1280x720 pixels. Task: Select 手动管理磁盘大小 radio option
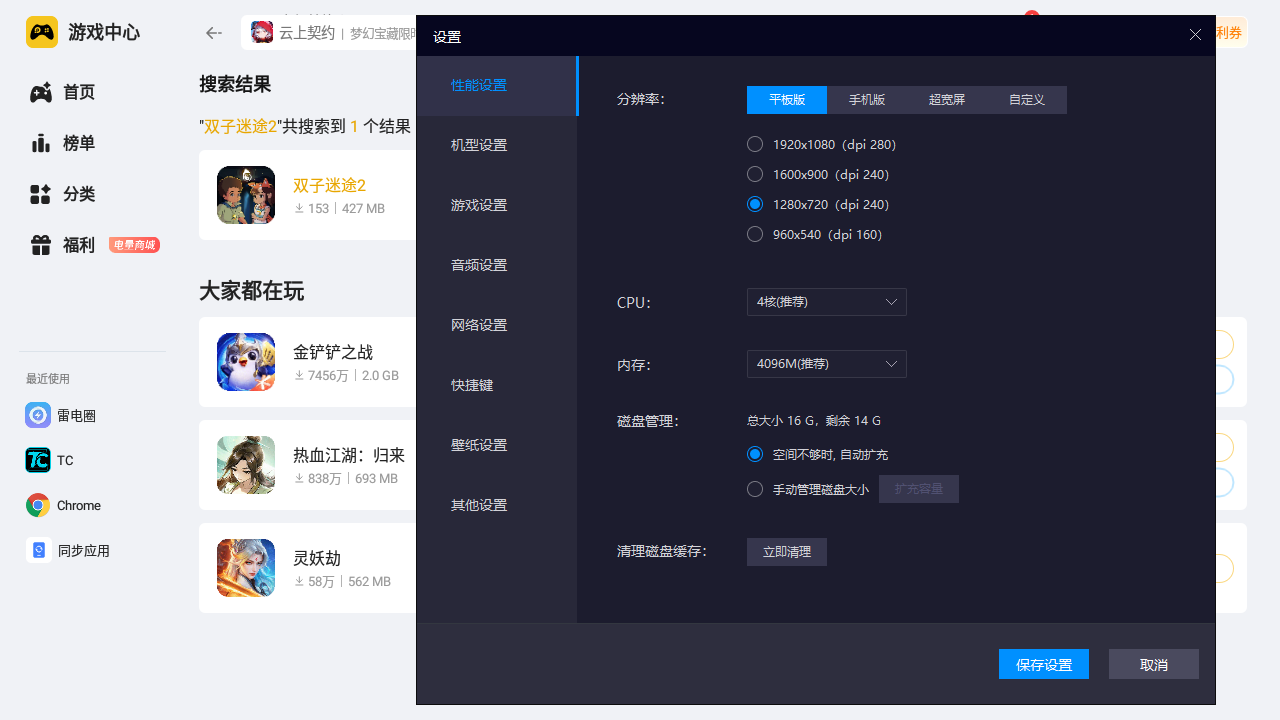[x=755, y=489]
